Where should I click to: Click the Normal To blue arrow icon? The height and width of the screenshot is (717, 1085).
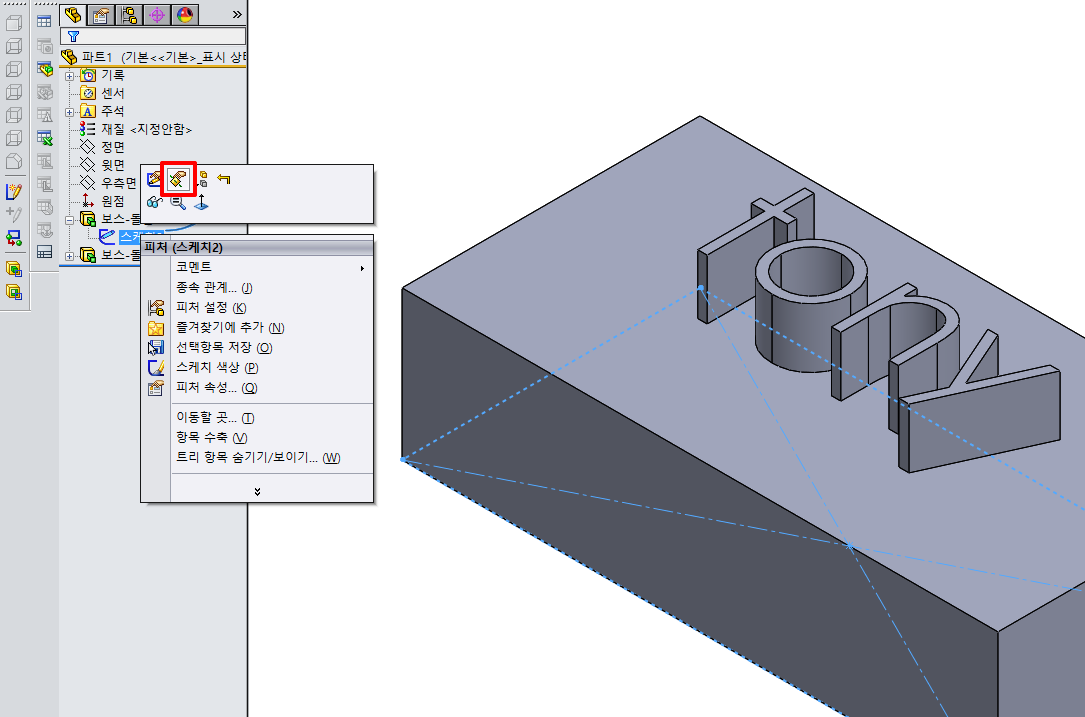click(203, 202)
